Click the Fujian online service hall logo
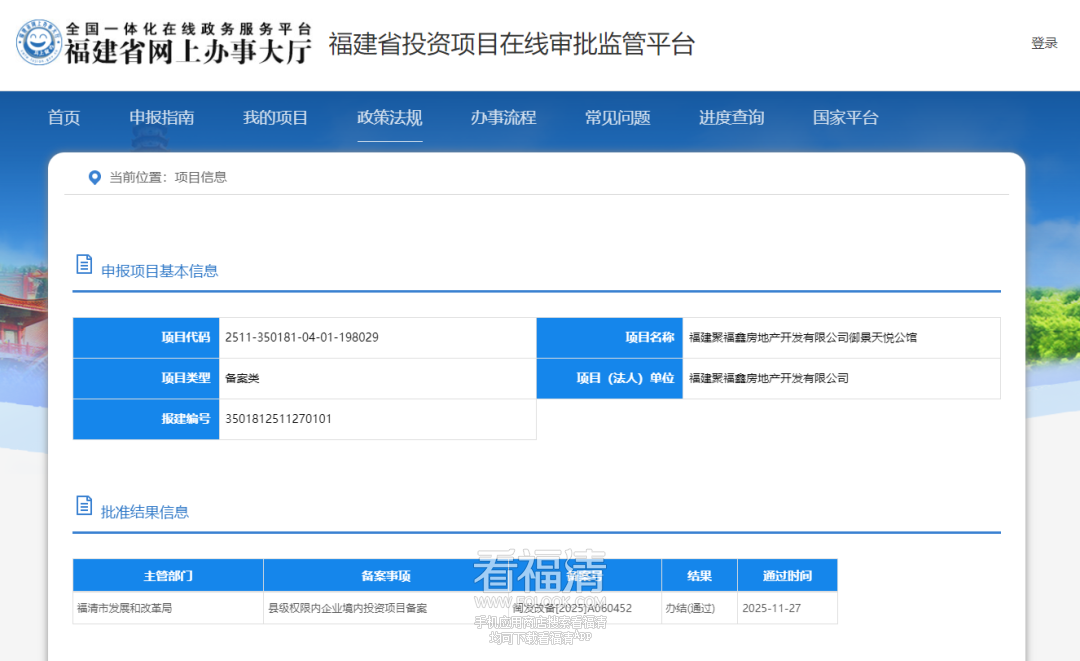This screenshot has height=661, width=1080. point(164,44)
